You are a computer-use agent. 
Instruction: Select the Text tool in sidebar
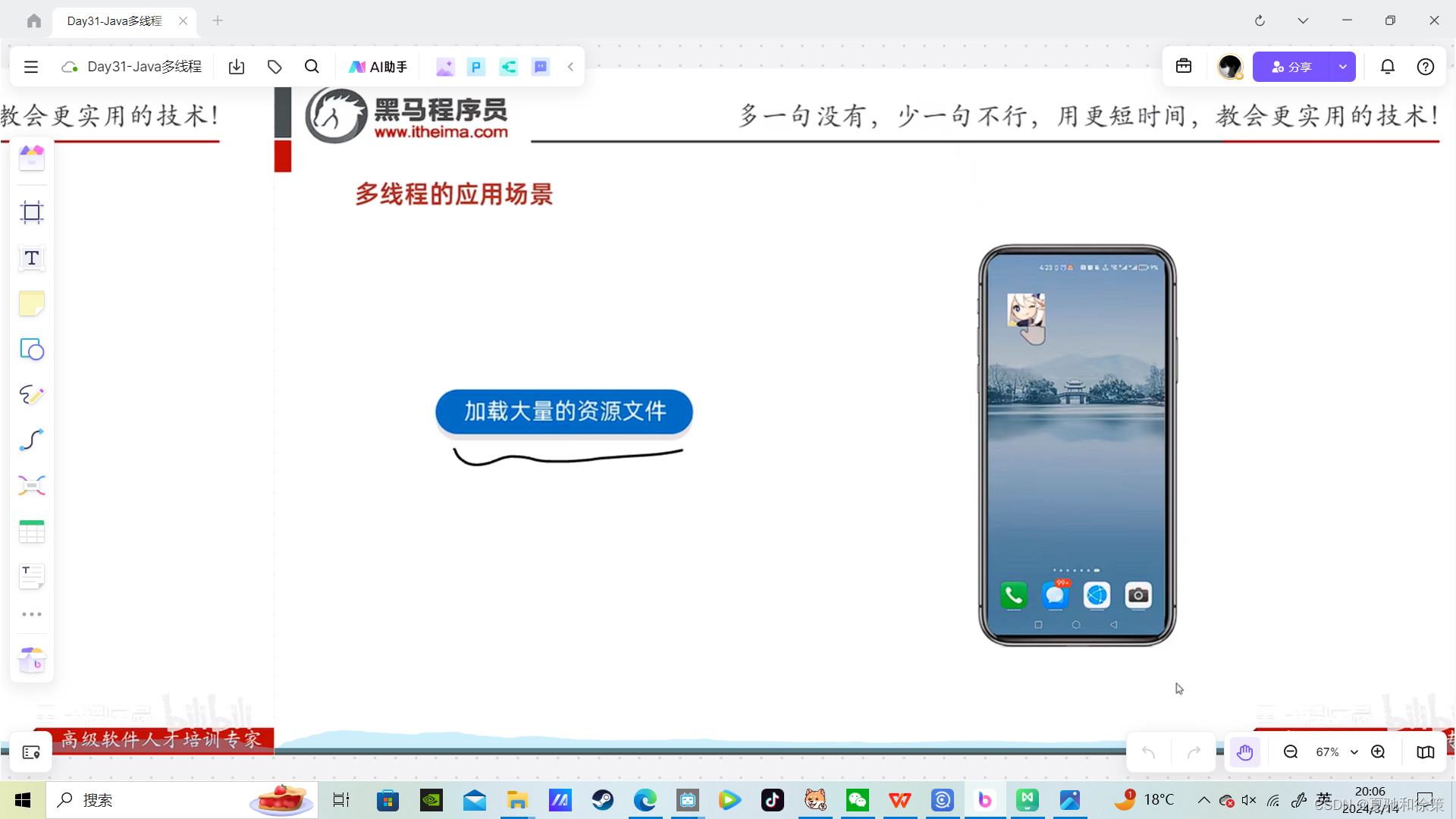click(x=31, y=258)
